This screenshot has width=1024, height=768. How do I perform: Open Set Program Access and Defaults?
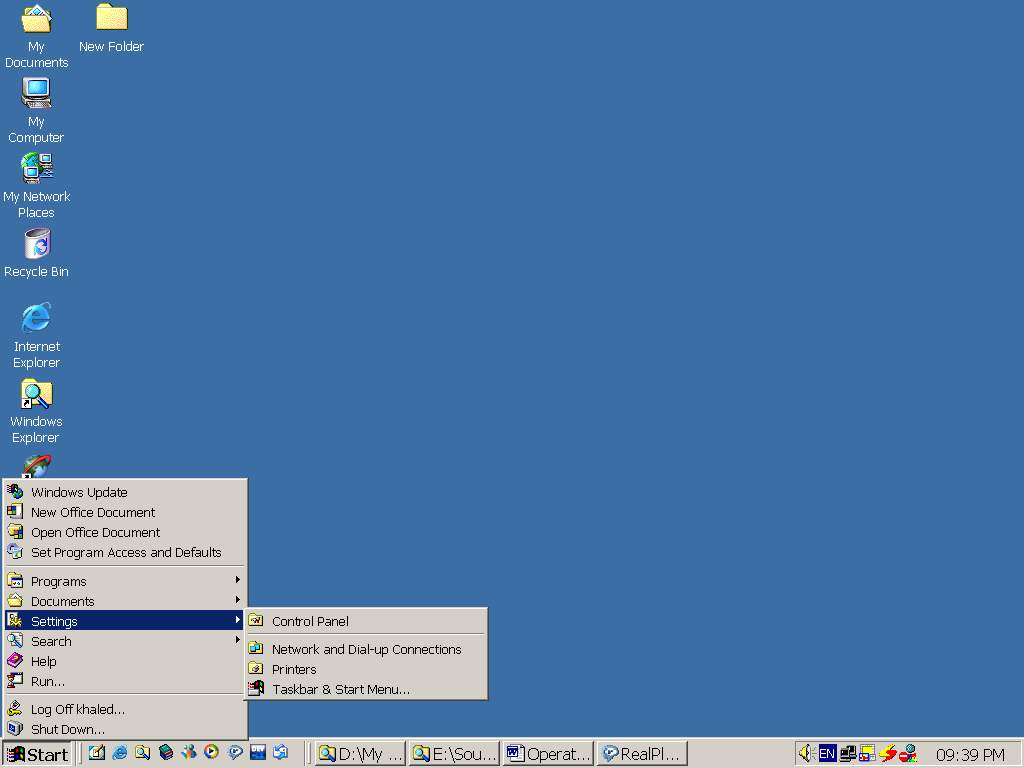pyautogui.click(x=125, y=552)
